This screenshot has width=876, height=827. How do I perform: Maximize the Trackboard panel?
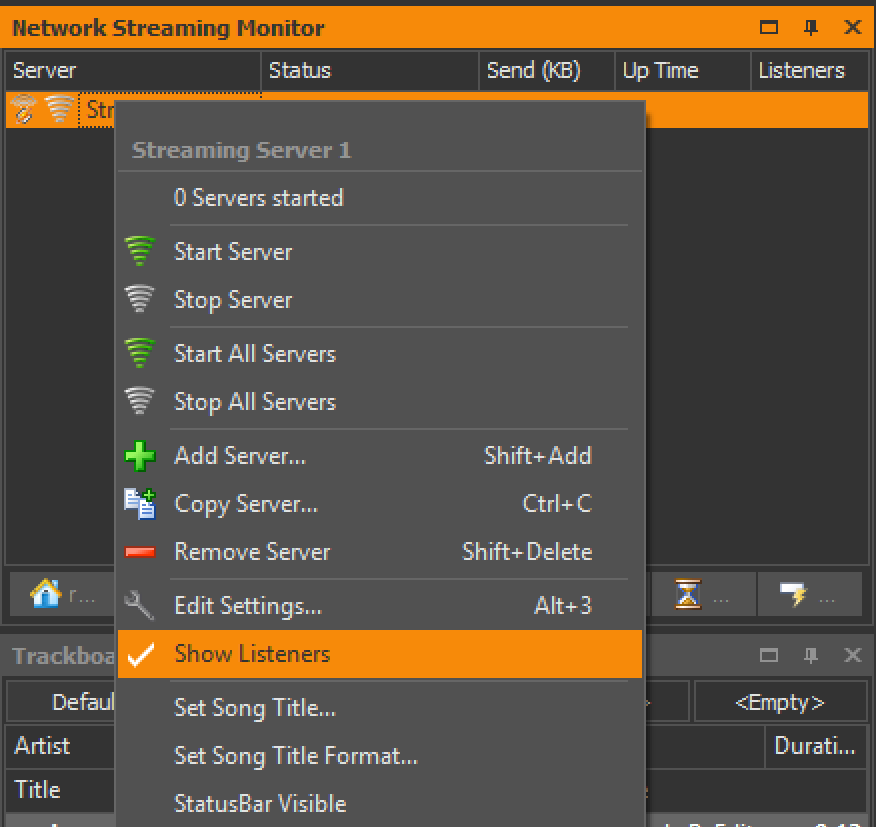click(769, 656)
